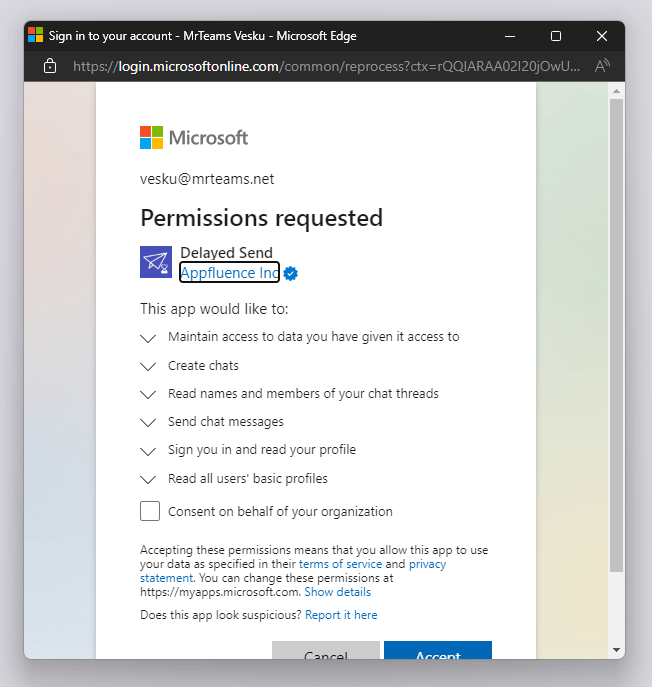652x687 pixels.
Task: Click the Report it here link
Action: (x=341, y=615)
